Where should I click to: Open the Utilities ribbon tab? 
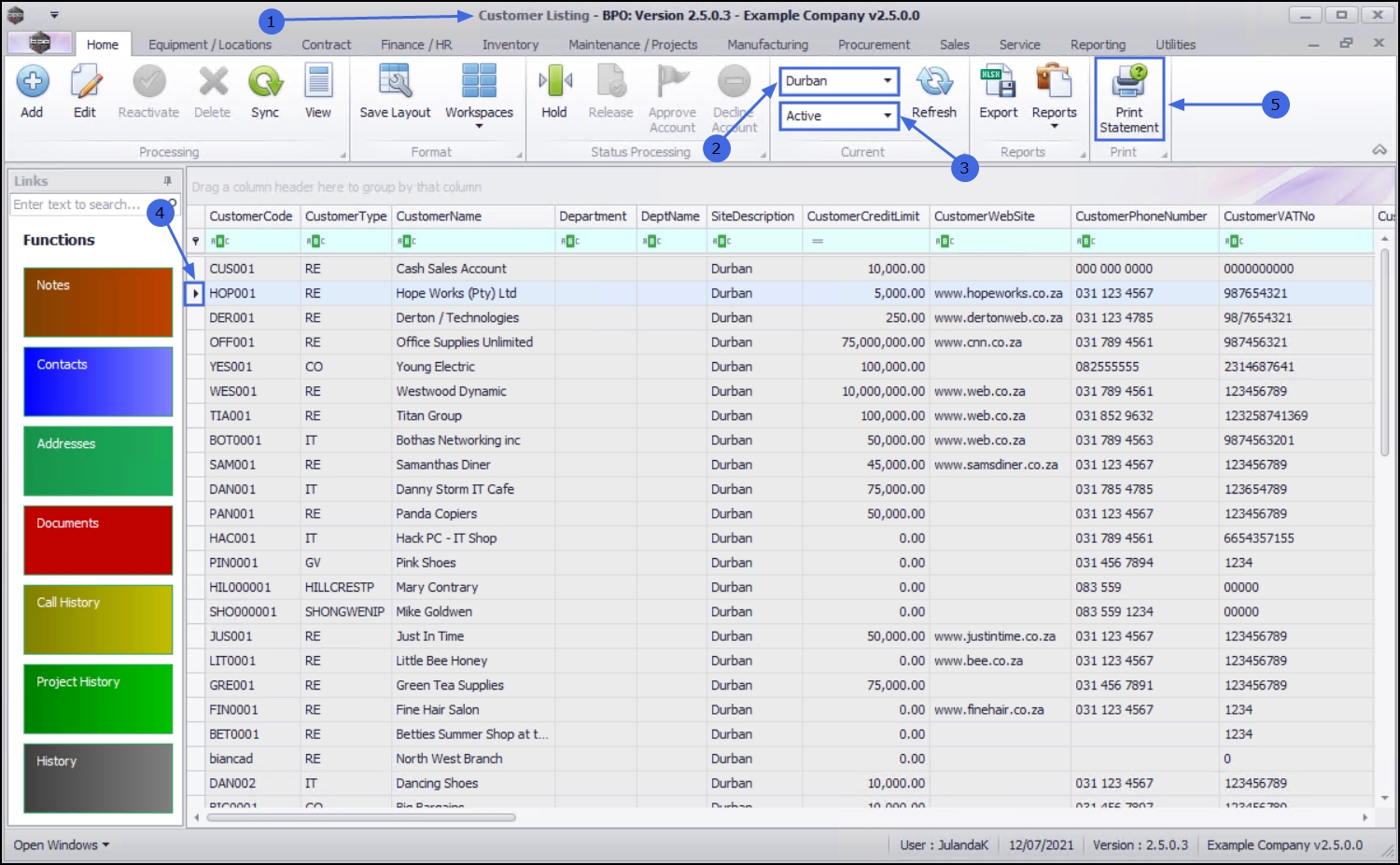[1176, 45]
